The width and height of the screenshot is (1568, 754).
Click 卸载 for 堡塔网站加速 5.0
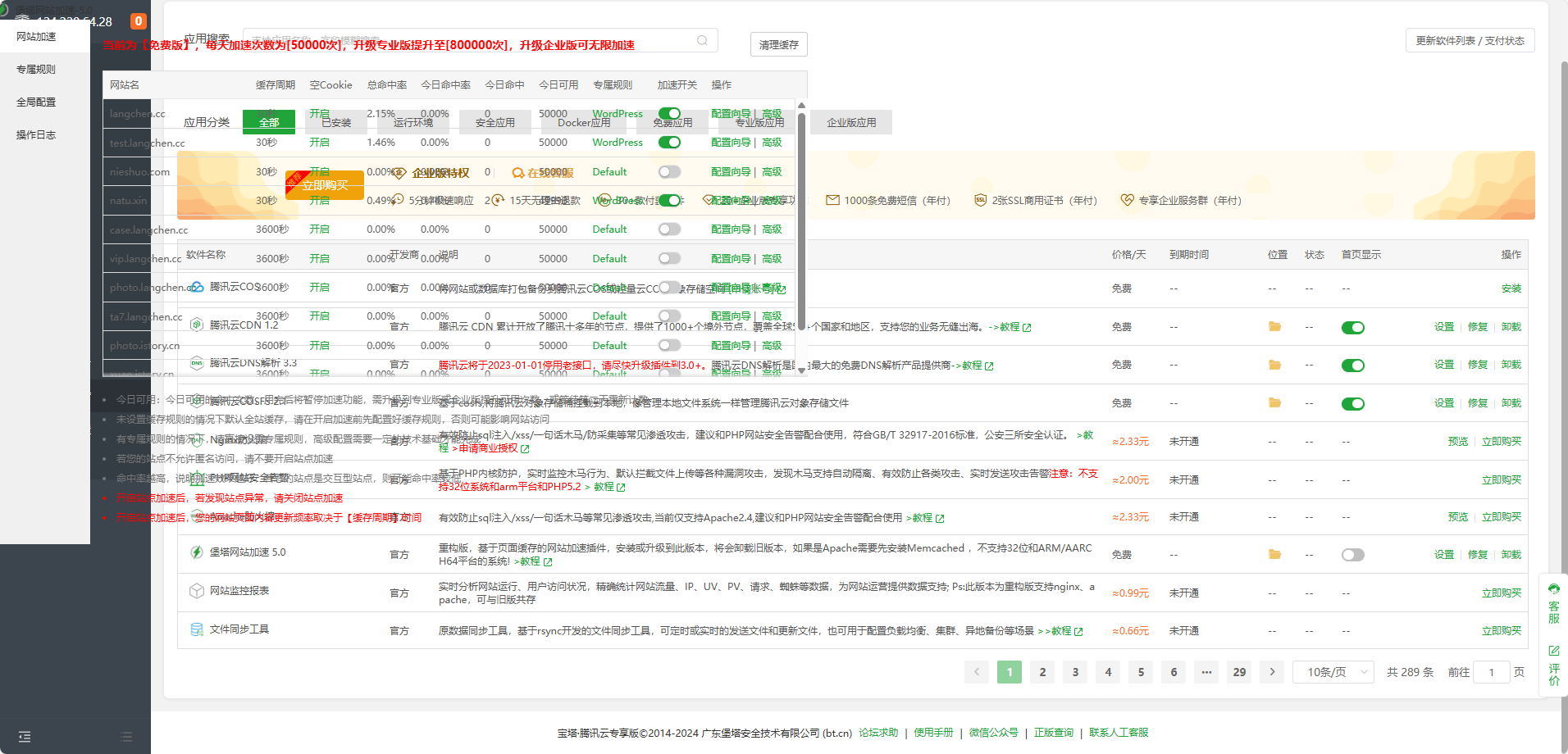[1511, 555]
